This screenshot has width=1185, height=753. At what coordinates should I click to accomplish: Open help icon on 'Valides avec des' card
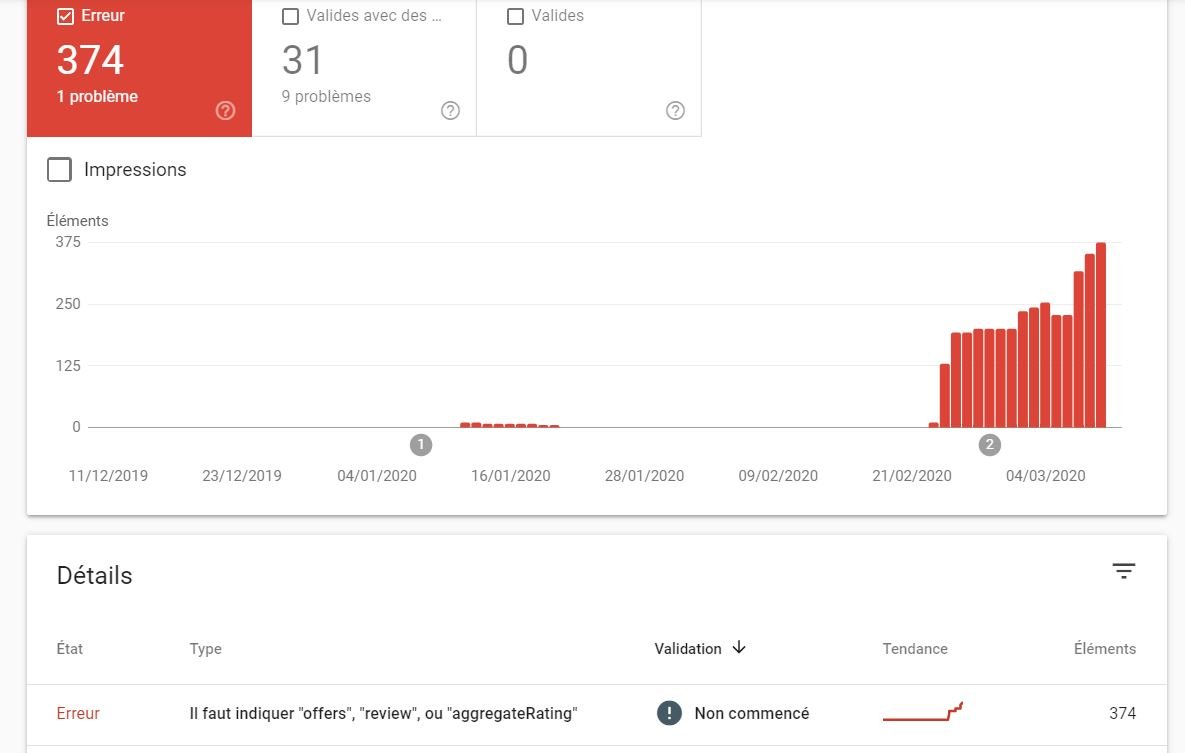[x=450, y=110]
